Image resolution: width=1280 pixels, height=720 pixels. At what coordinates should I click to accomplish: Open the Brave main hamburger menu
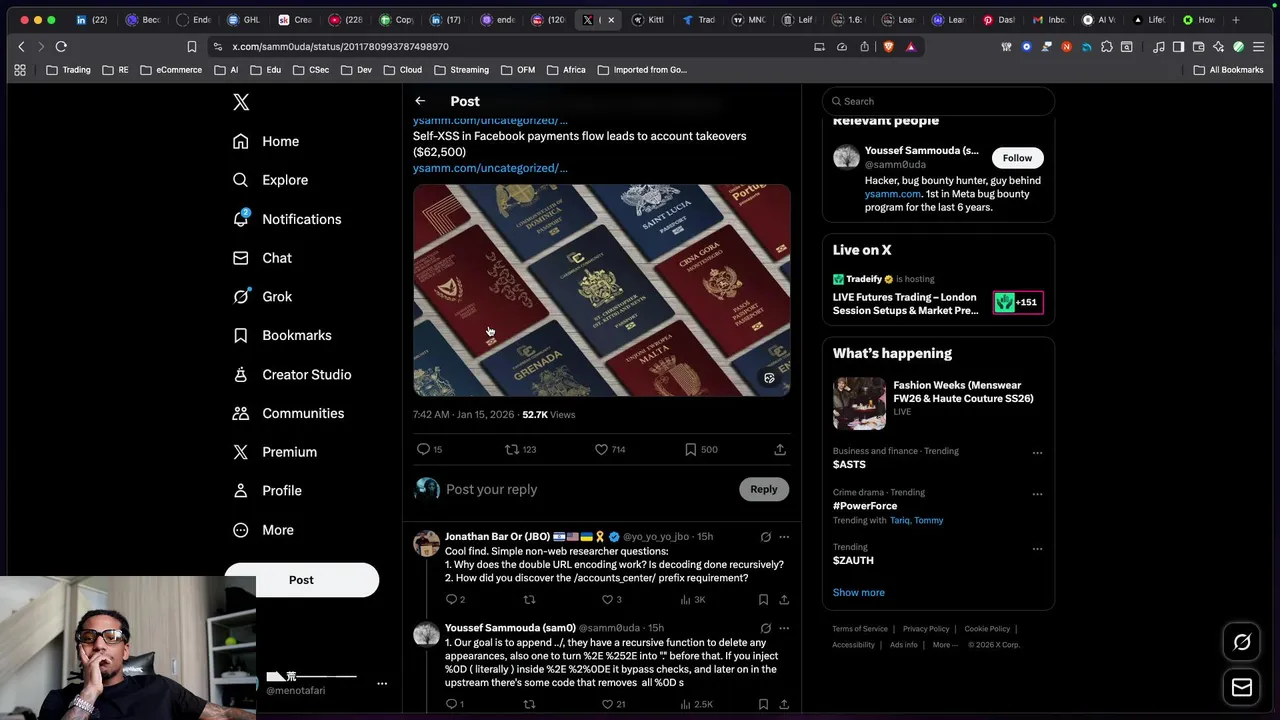tap(1259, 46)
